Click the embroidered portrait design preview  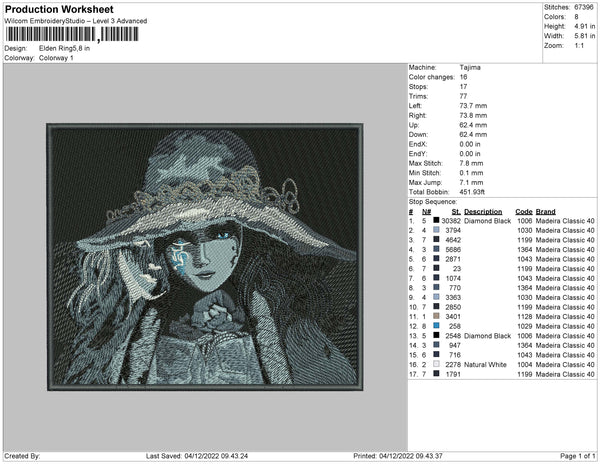(205, 257)
